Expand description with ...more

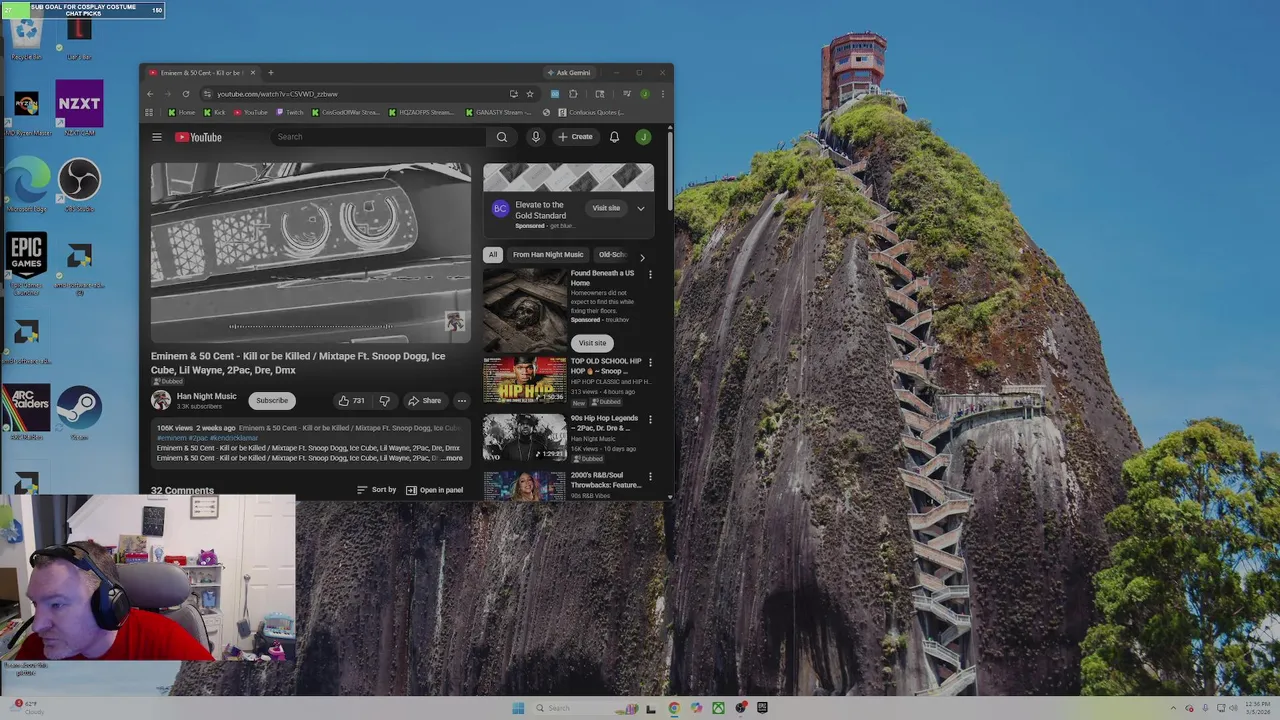451,458
